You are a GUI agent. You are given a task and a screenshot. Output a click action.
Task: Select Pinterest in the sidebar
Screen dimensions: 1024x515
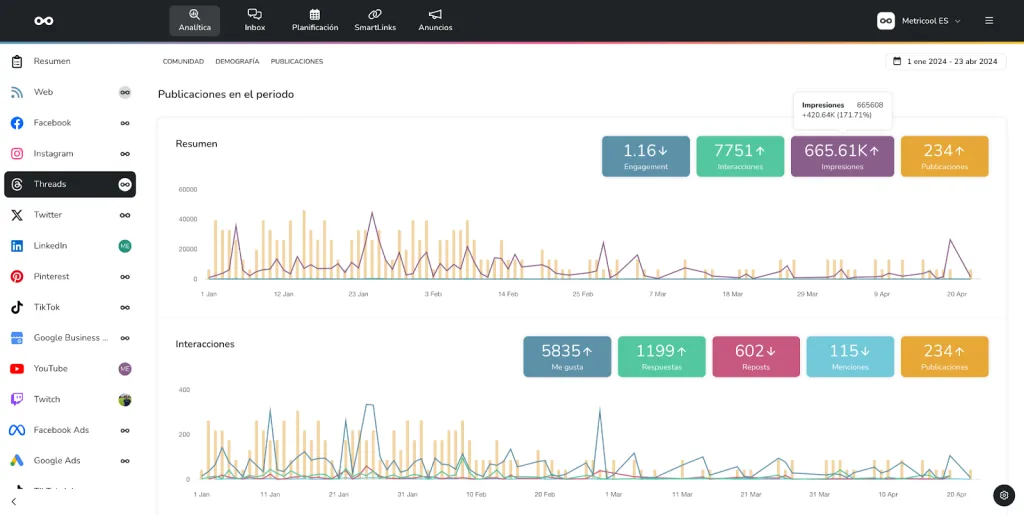(x=70, y=276)
